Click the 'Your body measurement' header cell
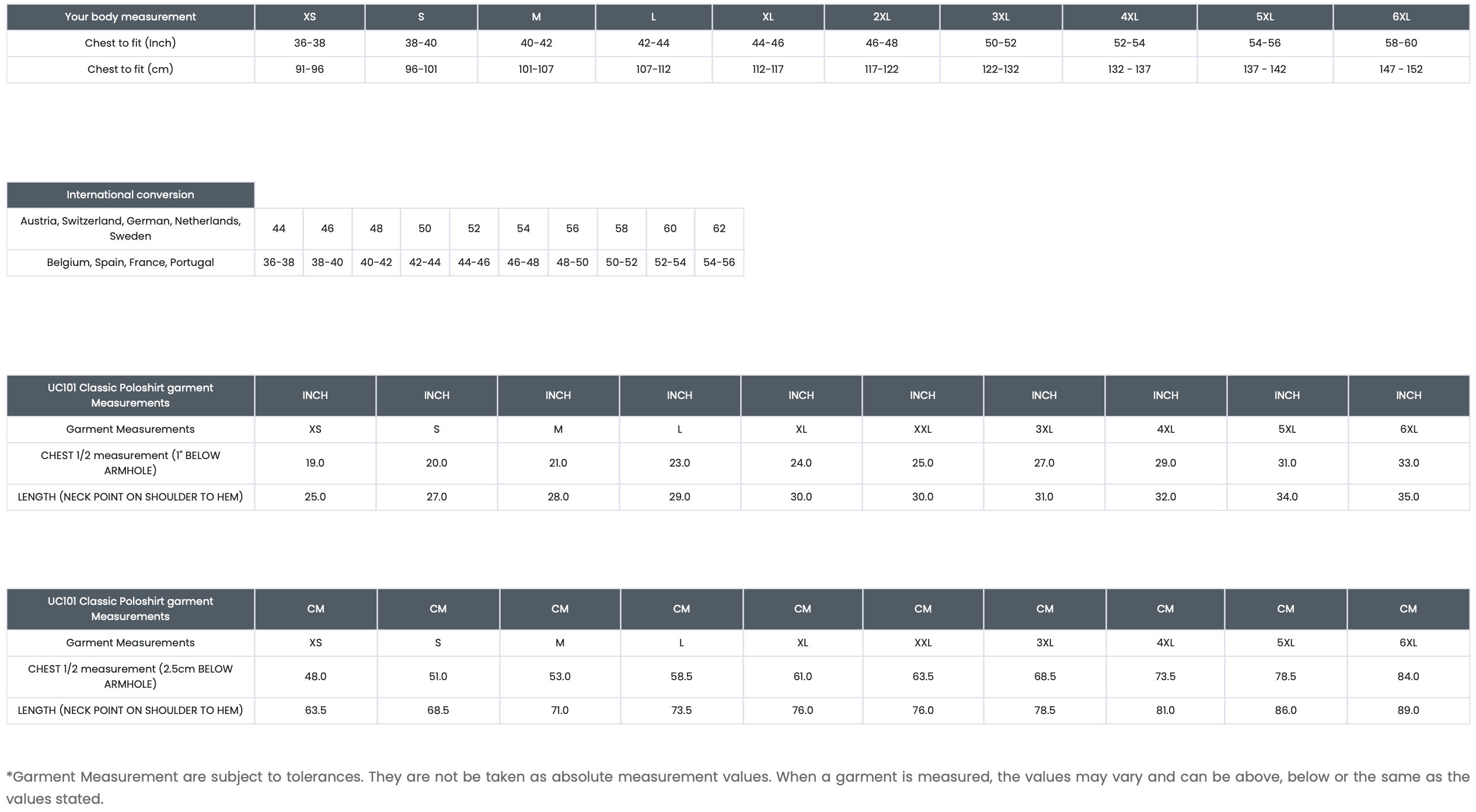 (130, 17)
